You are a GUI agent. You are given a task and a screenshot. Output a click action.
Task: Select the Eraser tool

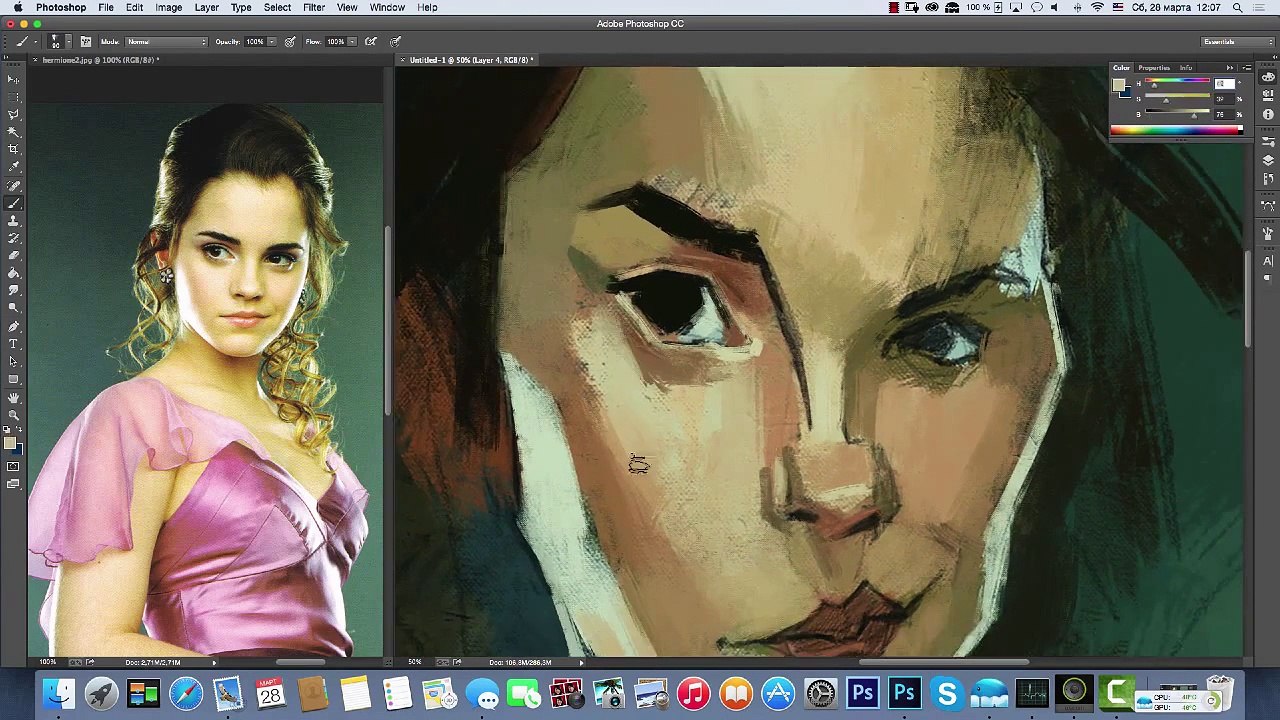[x=13, y=255]
